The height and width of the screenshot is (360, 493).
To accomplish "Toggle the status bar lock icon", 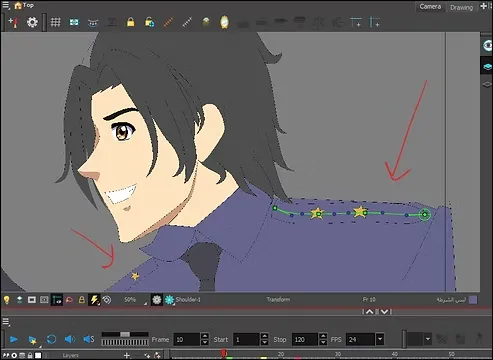I will pyautogui.click(x=81, y=300).
